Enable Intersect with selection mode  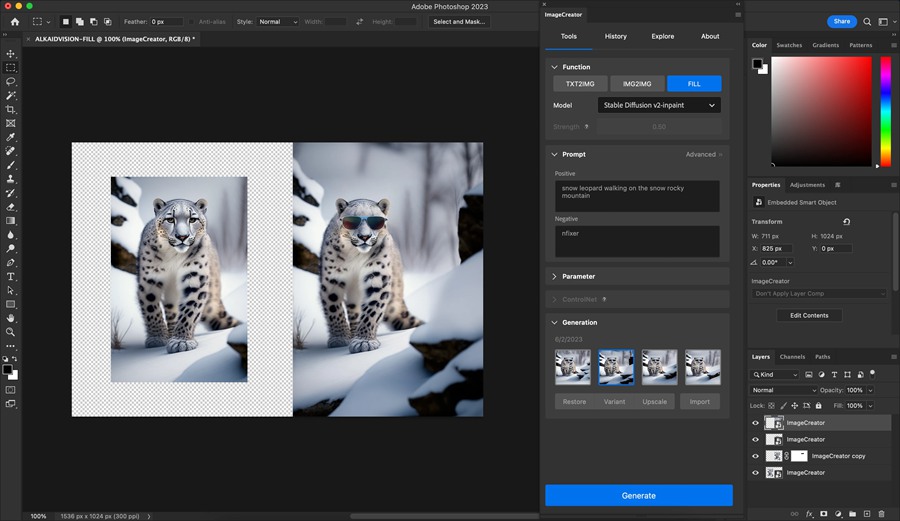(x=107, y=22)
